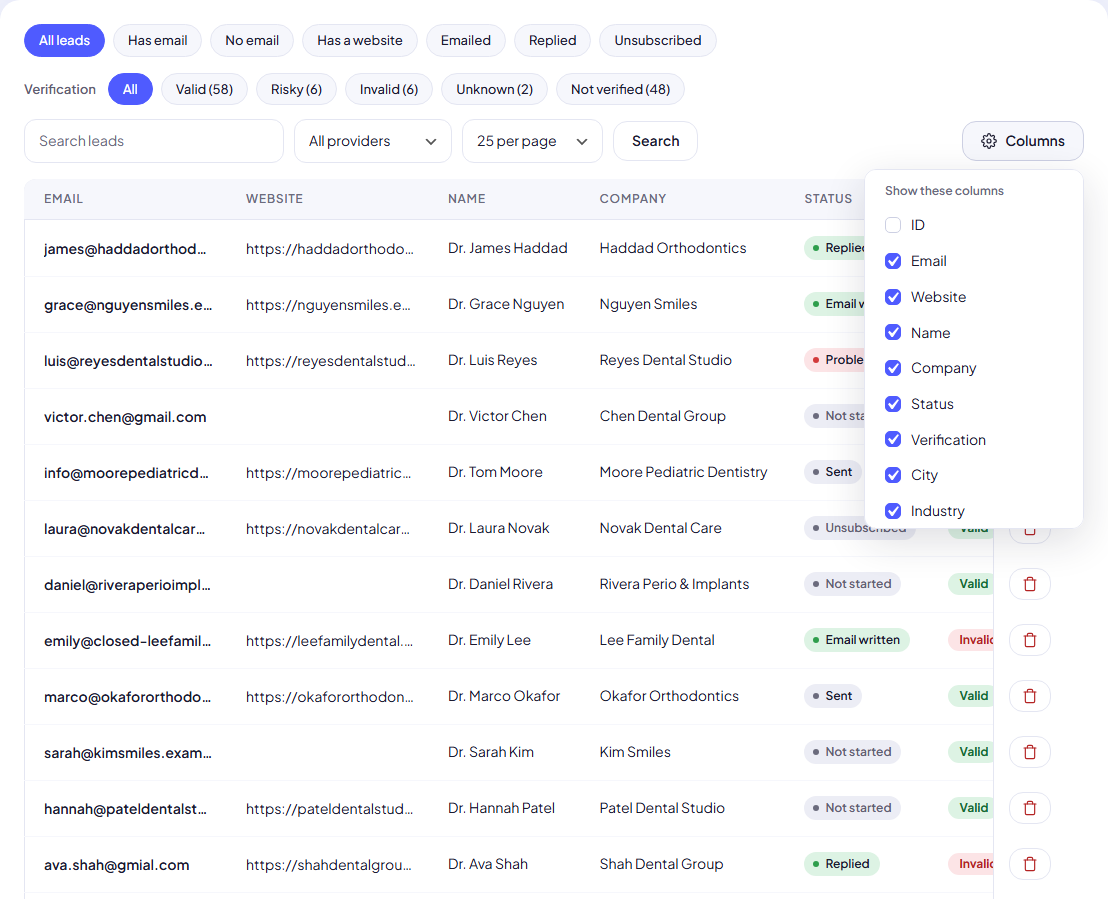Click the name Dr. James Haddad
Screen dimensions: 1108x899
pos(507,248)
